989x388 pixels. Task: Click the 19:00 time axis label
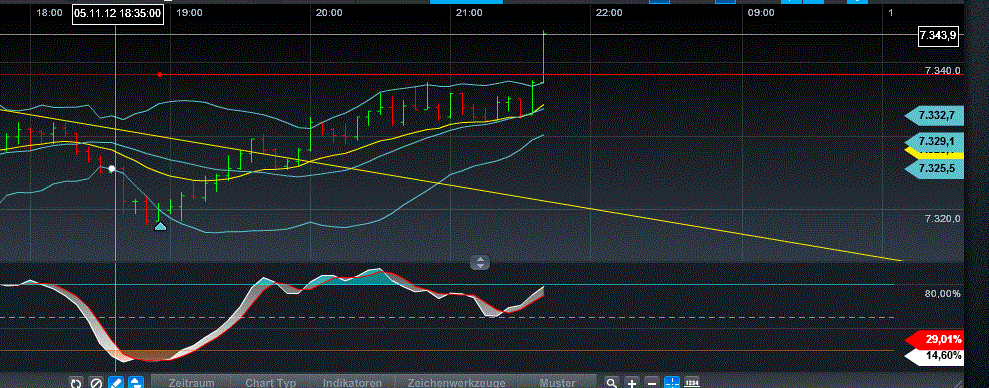pyautogui.click(x=189, y=13)
